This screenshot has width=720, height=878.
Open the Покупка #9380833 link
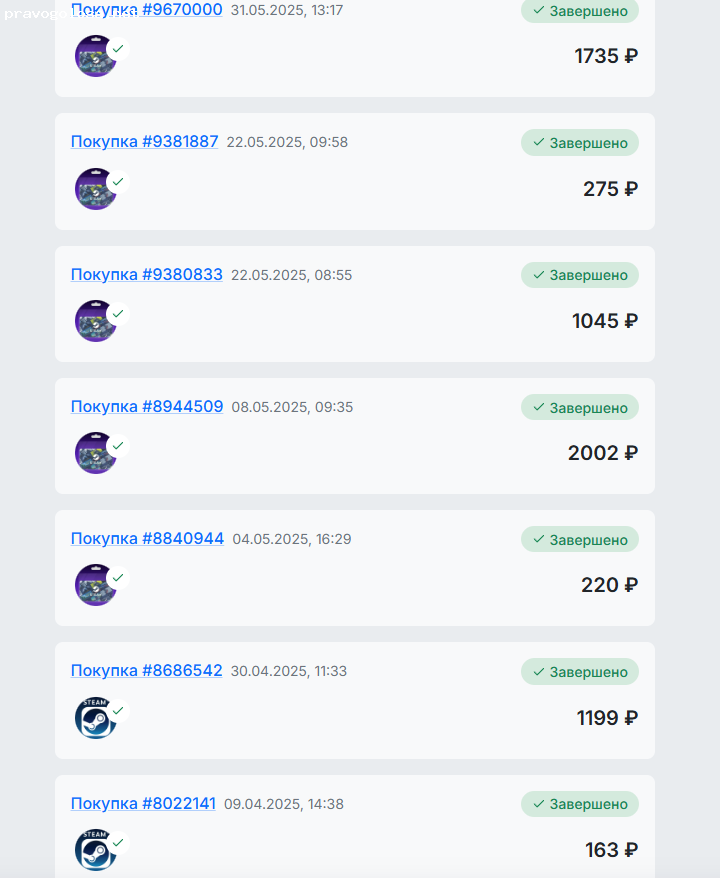click(x=146, y=274)
